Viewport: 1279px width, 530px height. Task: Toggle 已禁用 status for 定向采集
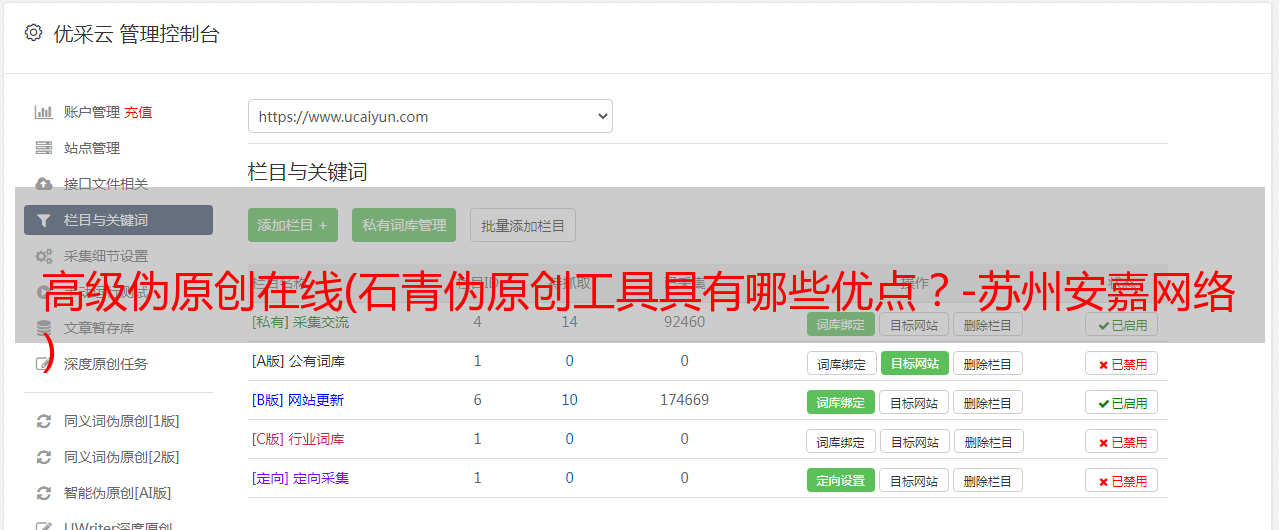[1122, 481]
